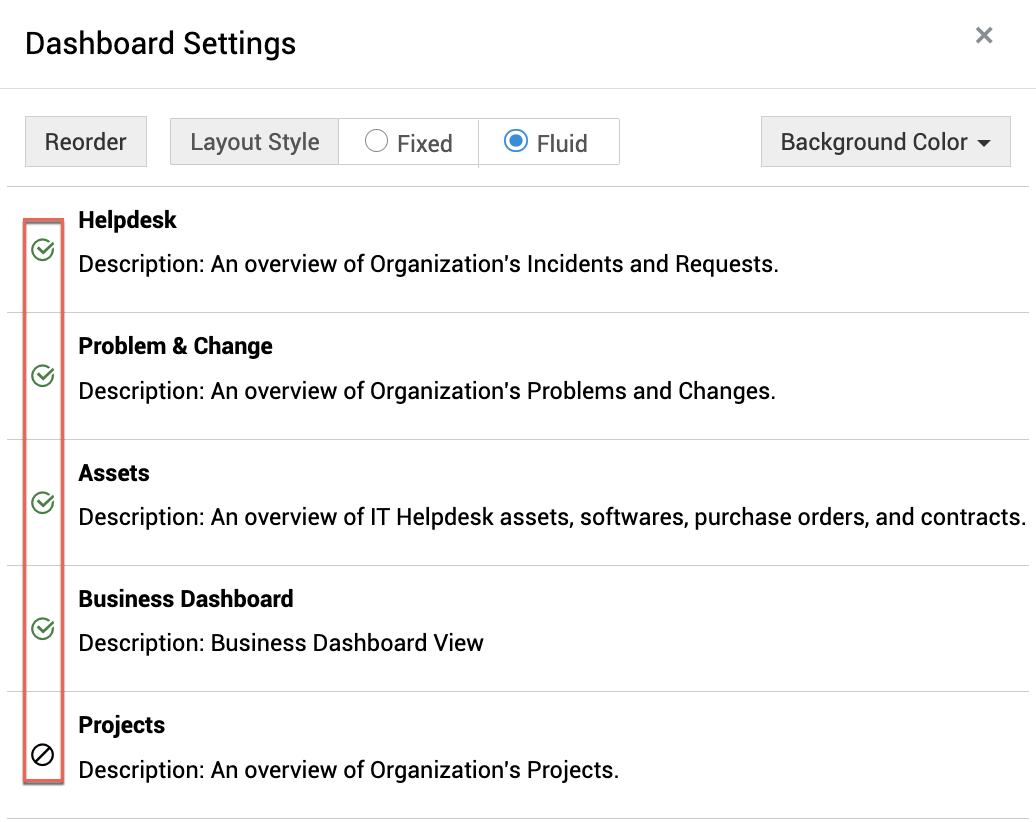Image resolution: width=1036 pixels, height=822 pixels.
Task: Click the Assets dashboard title
Action: click(114, 473)
